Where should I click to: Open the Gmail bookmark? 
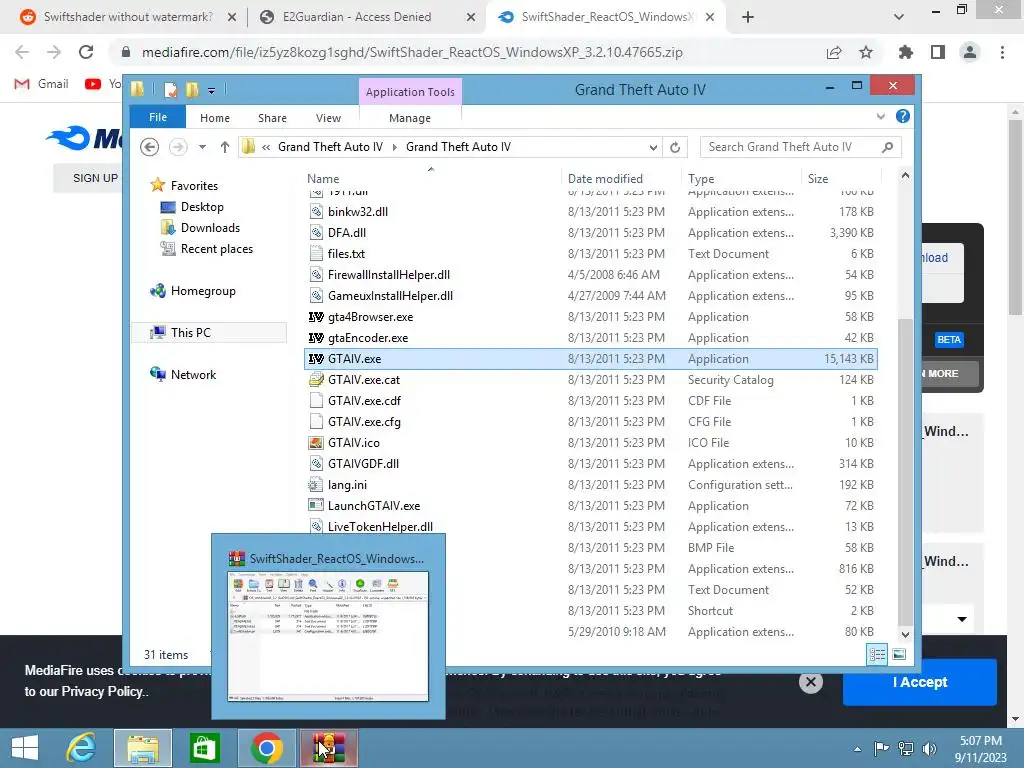pyautogui.click(x=41, y=84)
